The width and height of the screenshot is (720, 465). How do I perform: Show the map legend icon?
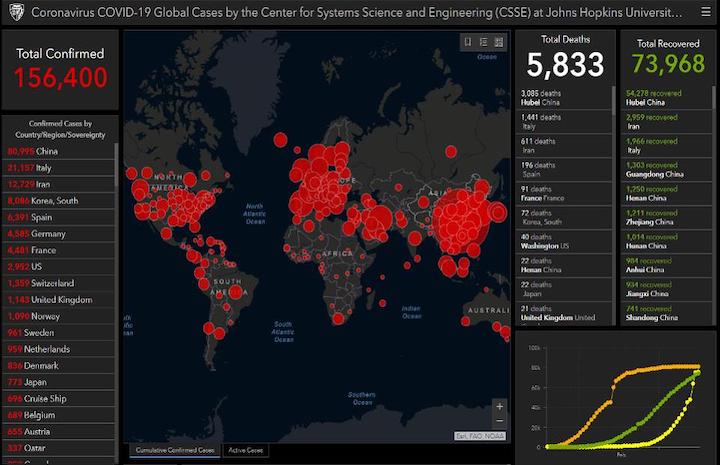click(484, 42)
